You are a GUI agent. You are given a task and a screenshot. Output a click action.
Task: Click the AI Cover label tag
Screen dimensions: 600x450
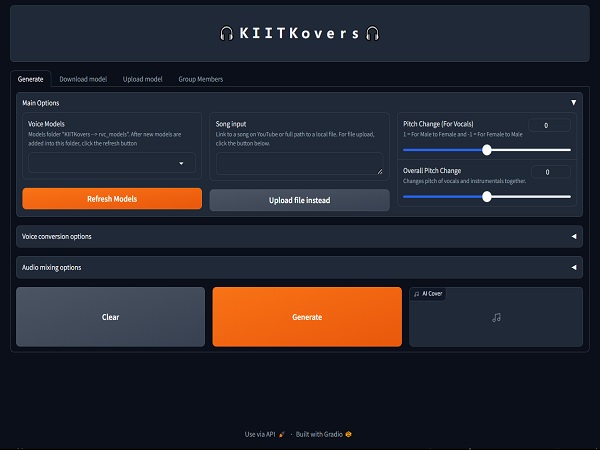pyautogui.click(x=428, y=294)
